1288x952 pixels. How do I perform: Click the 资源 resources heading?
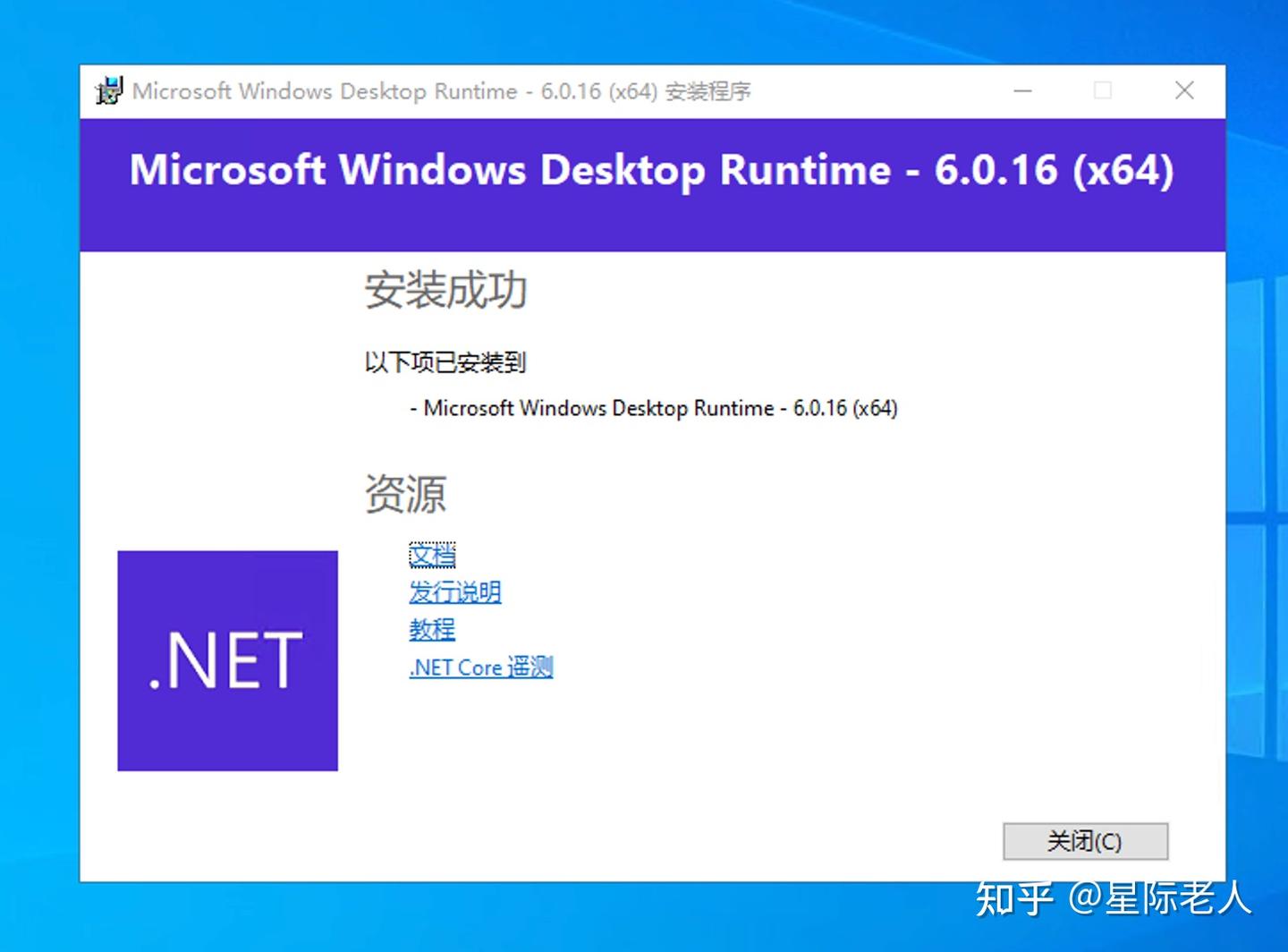pyautogui.click(x=405, y=493)
